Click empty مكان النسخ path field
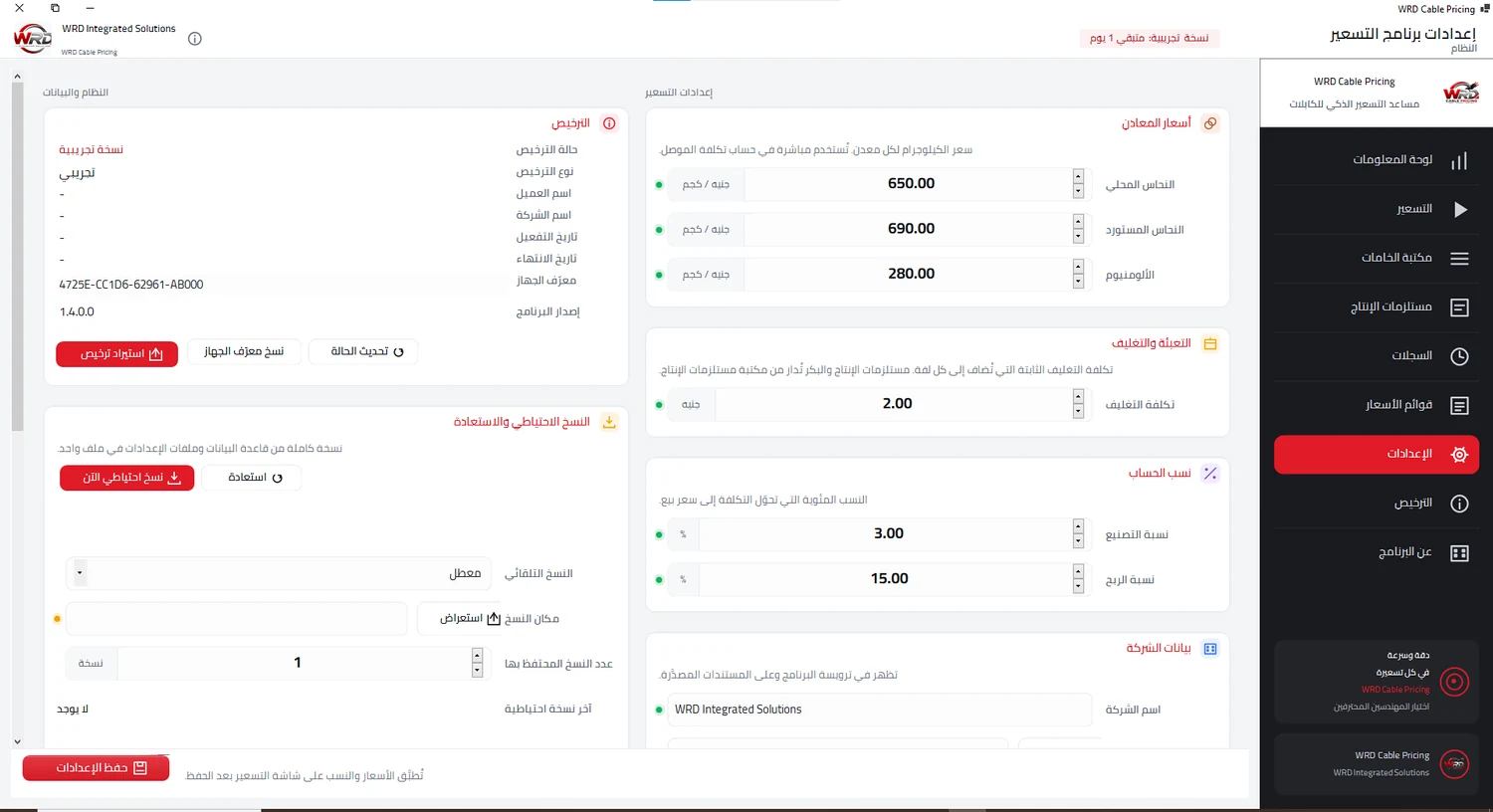This screenshot has height=812, width=1493. (236, 619)
